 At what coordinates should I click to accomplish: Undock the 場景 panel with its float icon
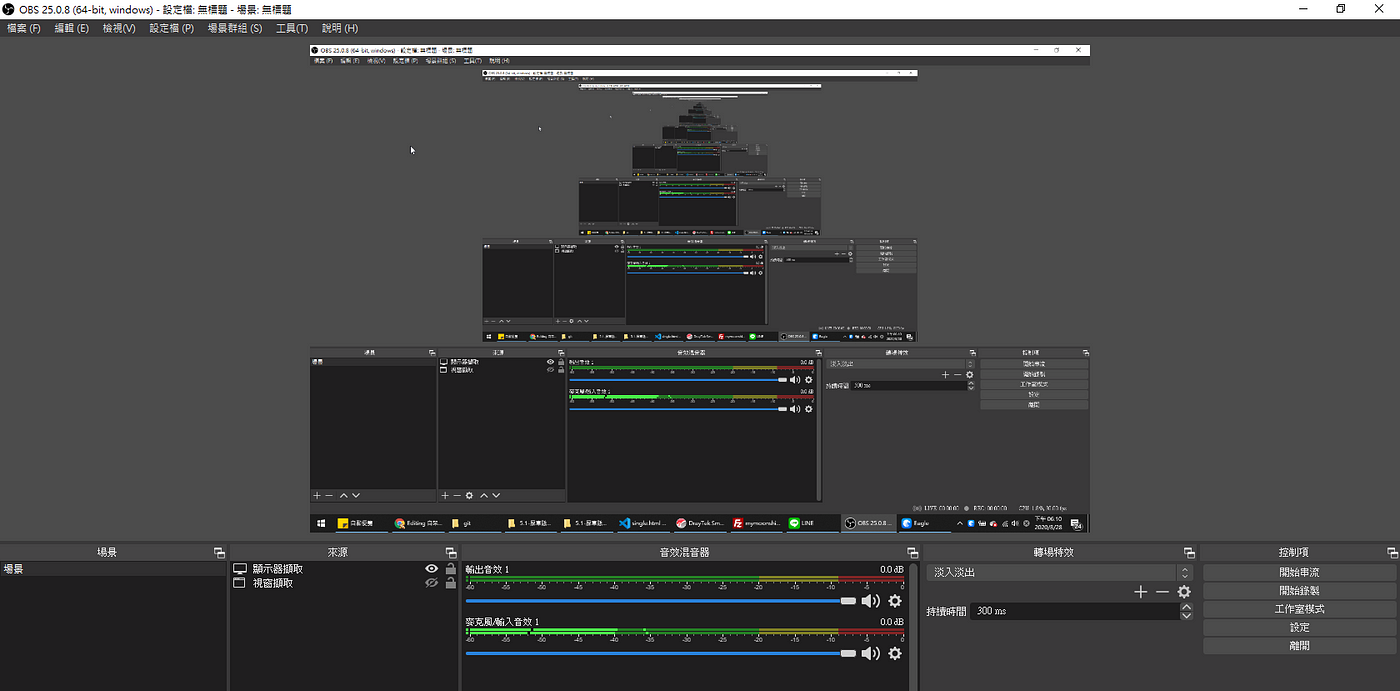point(219,552)
